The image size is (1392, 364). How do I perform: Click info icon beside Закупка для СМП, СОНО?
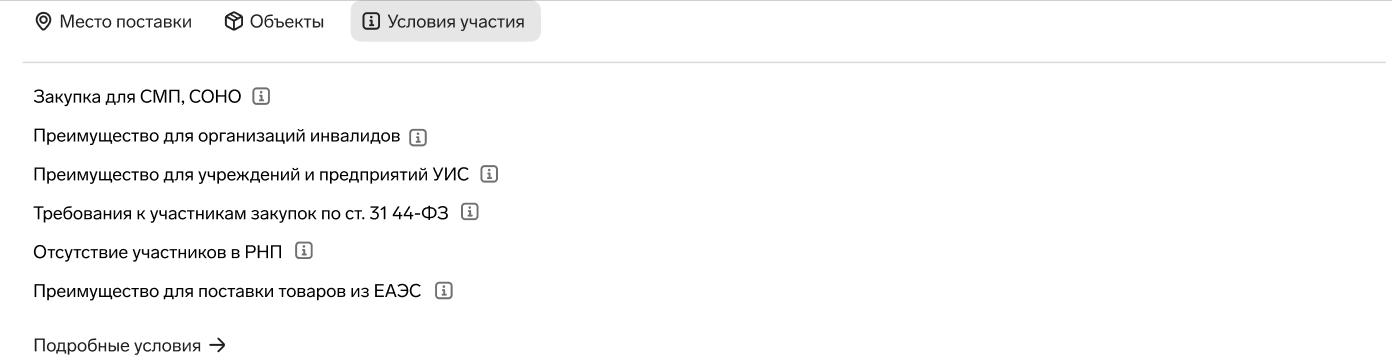262,97
